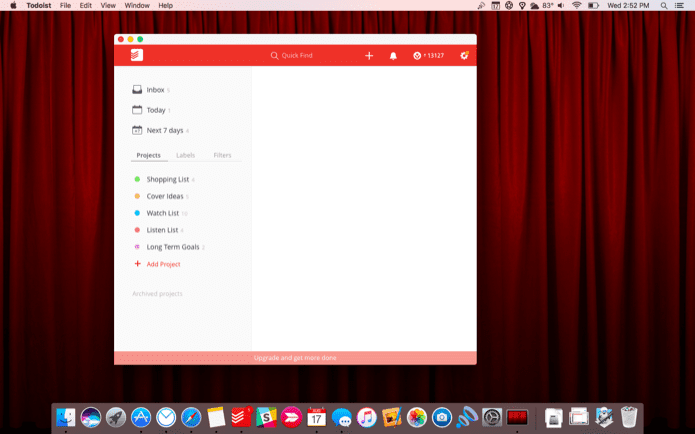Screen dimensions: 695x434
Task: Click the plus icon to add task
Action: click(x=369, y=55)
